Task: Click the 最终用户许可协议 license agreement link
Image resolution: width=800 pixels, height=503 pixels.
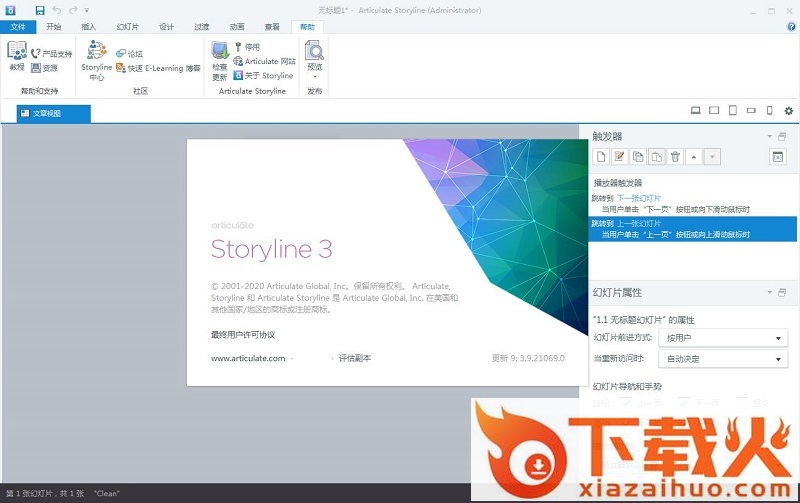Action: coord(242,335)
